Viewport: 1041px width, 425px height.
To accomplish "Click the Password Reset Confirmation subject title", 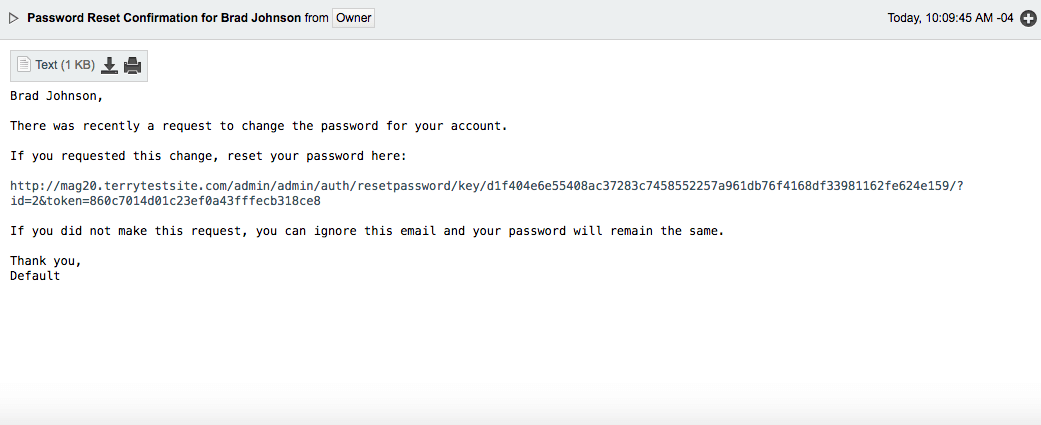I will click(x=164, y=19).
